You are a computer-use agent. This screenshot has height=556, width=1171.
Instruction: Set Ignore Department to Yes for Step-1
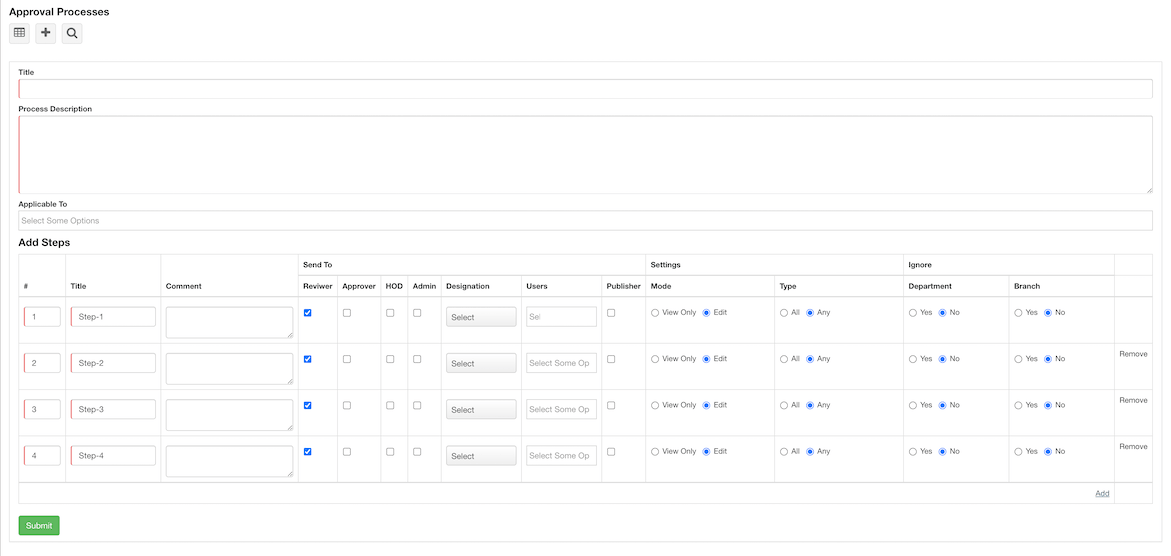(913, 313)
